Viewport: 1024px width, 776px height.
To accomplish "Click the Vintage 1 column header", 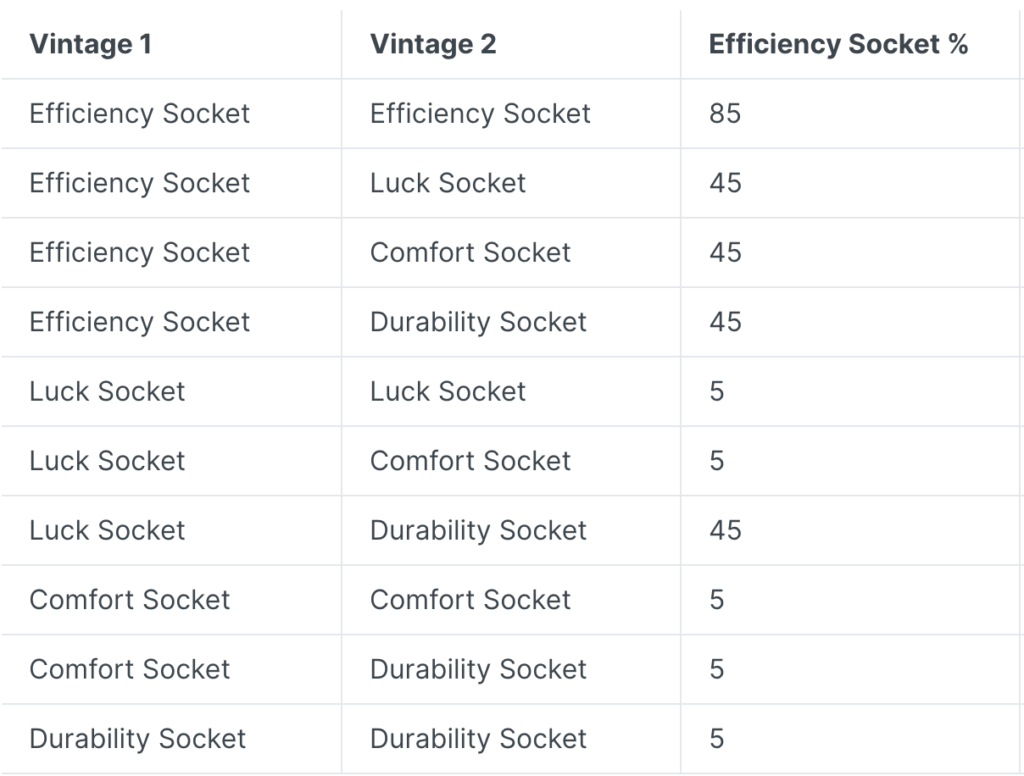I will [x=91, y=44].
